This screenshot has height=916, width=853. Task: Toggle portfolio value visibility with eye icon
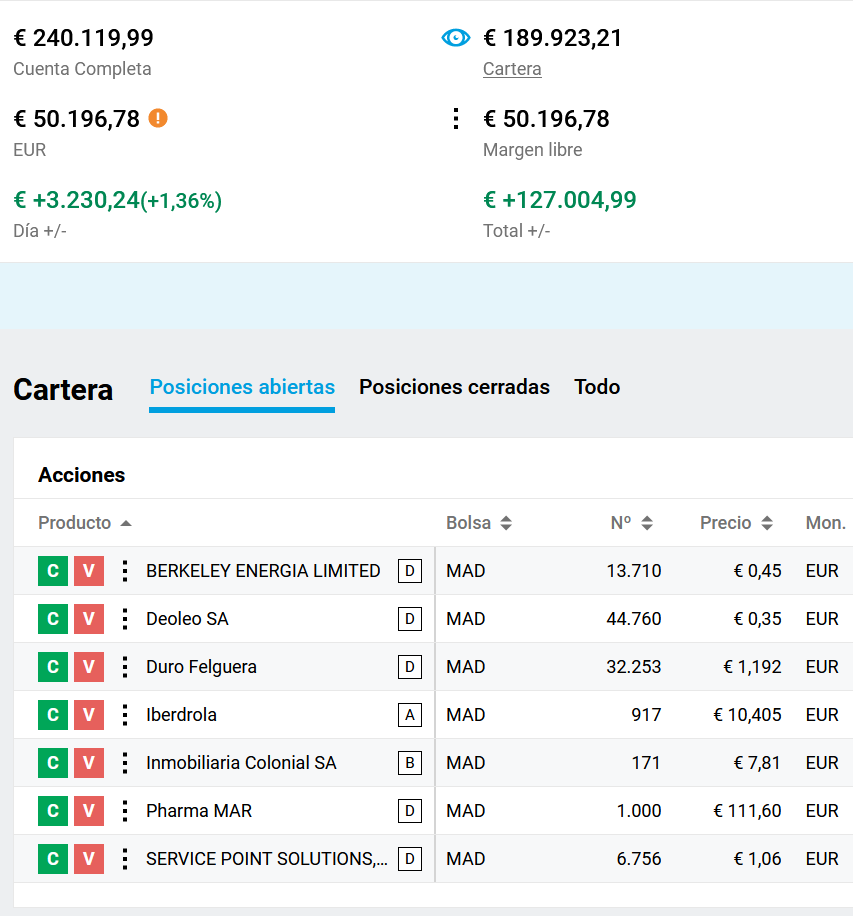(x=455, y=38)
